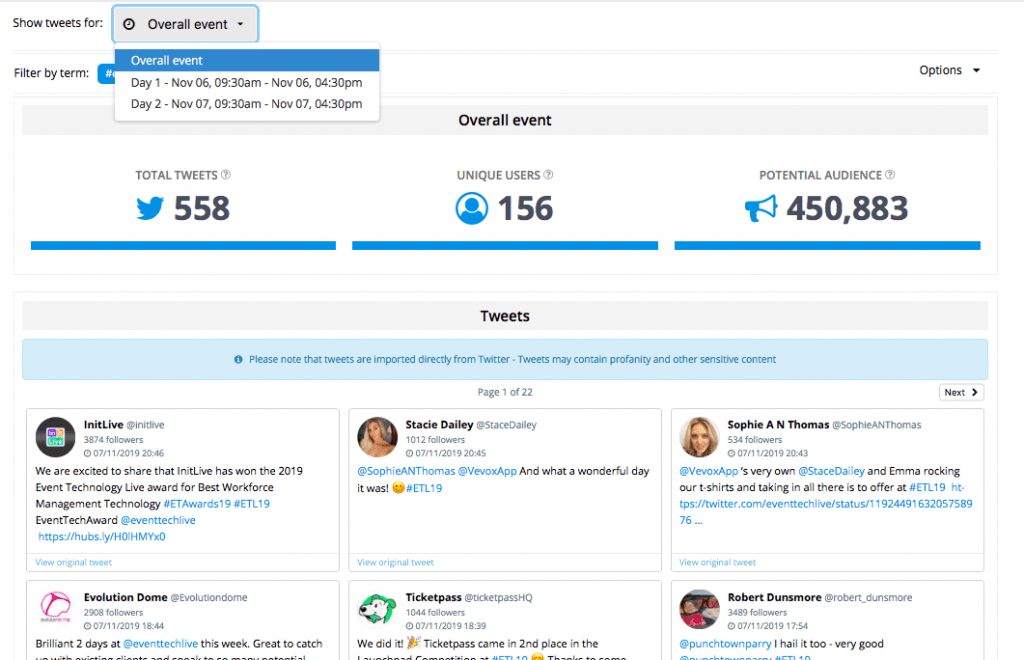Viewport: 1024px width, 660px height.
Task: Click the unique users person icon
Action: click(472, 208)
